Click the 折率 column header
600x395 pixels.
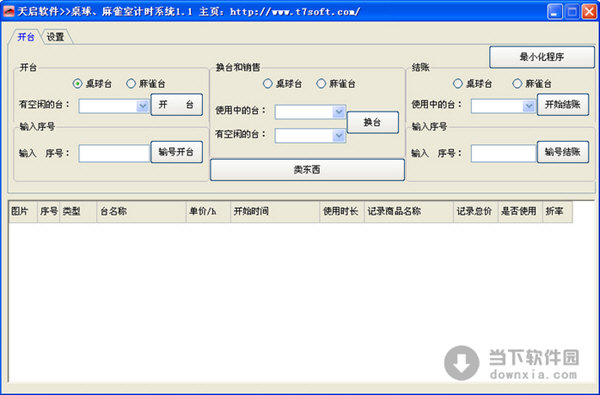click(558, 211)
